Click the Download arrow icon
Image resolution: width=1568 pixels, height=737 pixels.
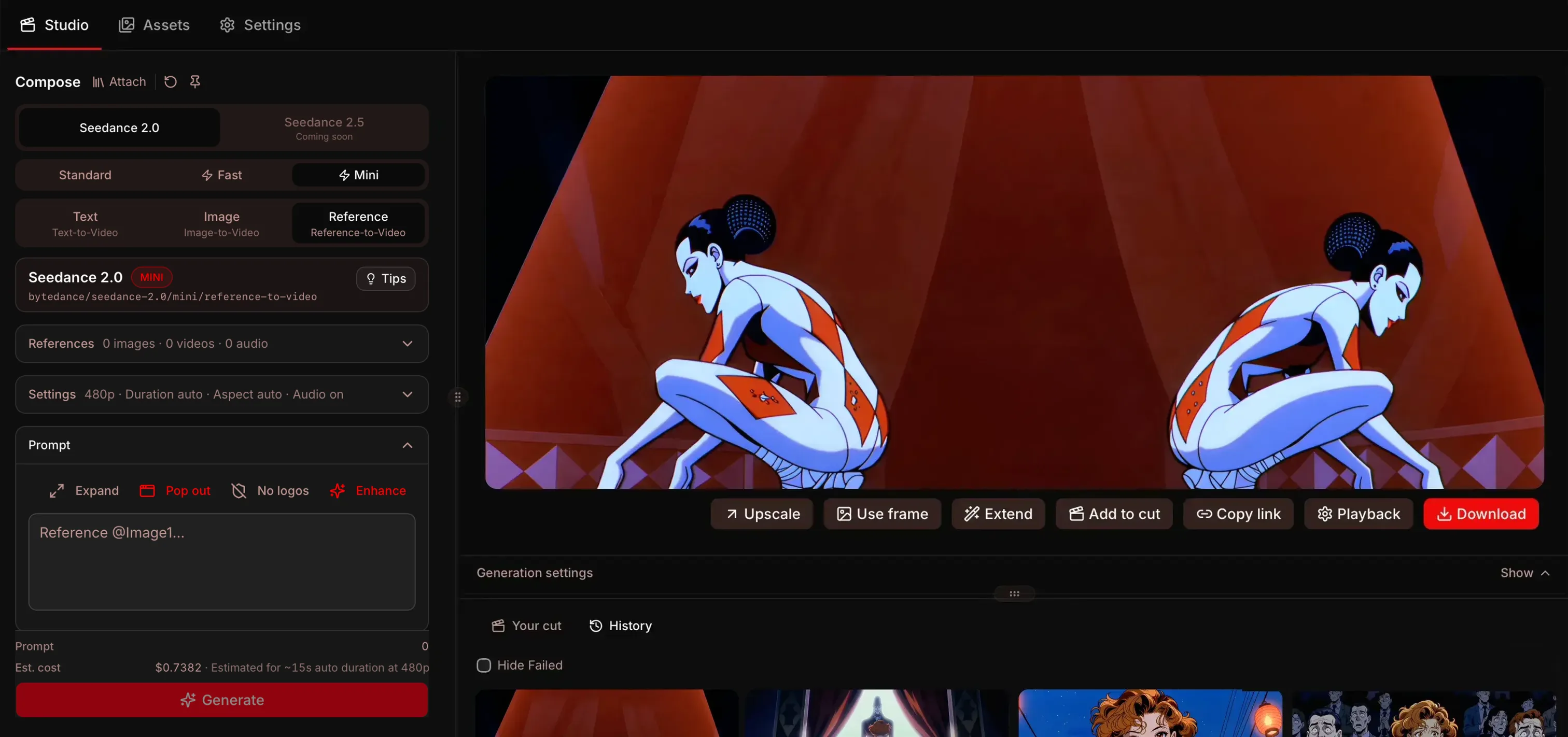[1444, 514]
